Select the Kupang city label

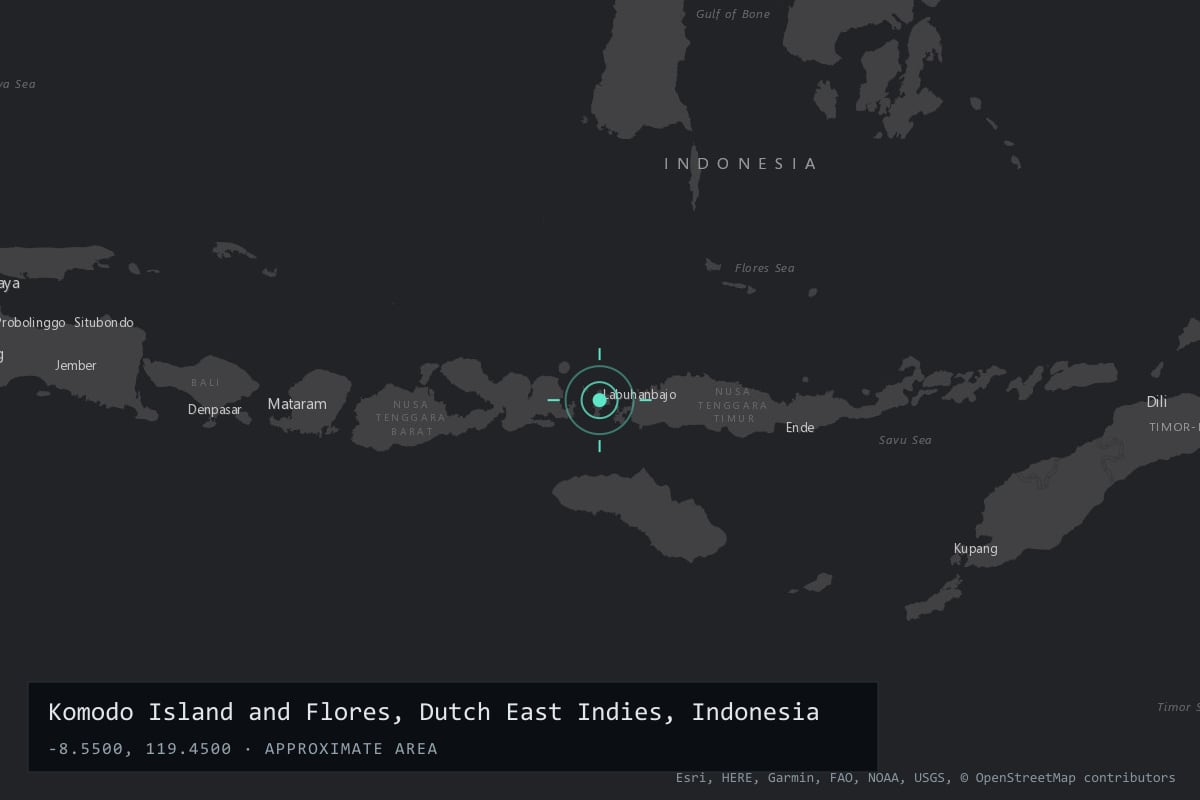pos(975,549)
